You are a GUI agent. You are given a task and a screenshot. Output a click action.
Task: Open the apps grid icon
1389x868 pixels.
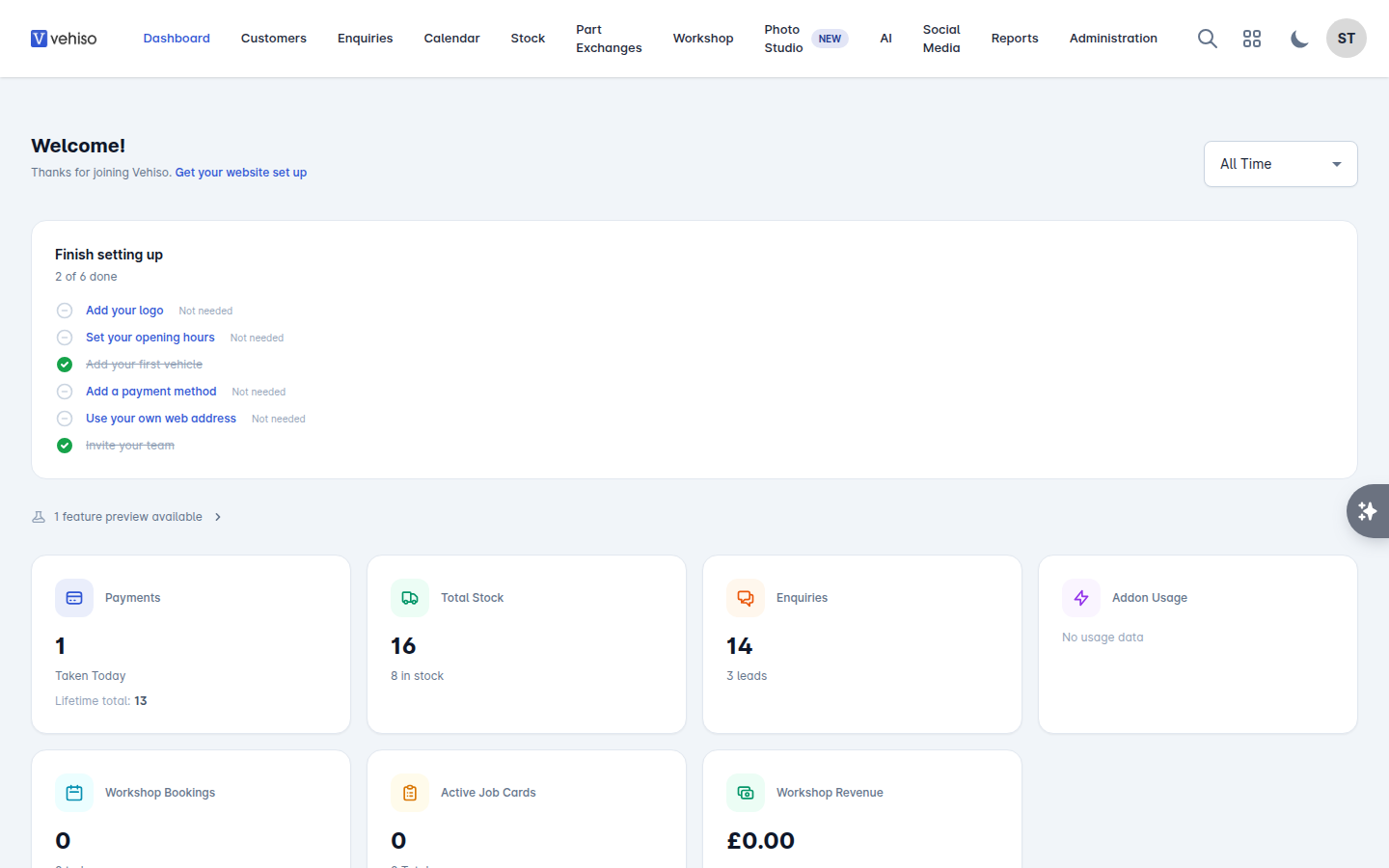[1252, 39]
